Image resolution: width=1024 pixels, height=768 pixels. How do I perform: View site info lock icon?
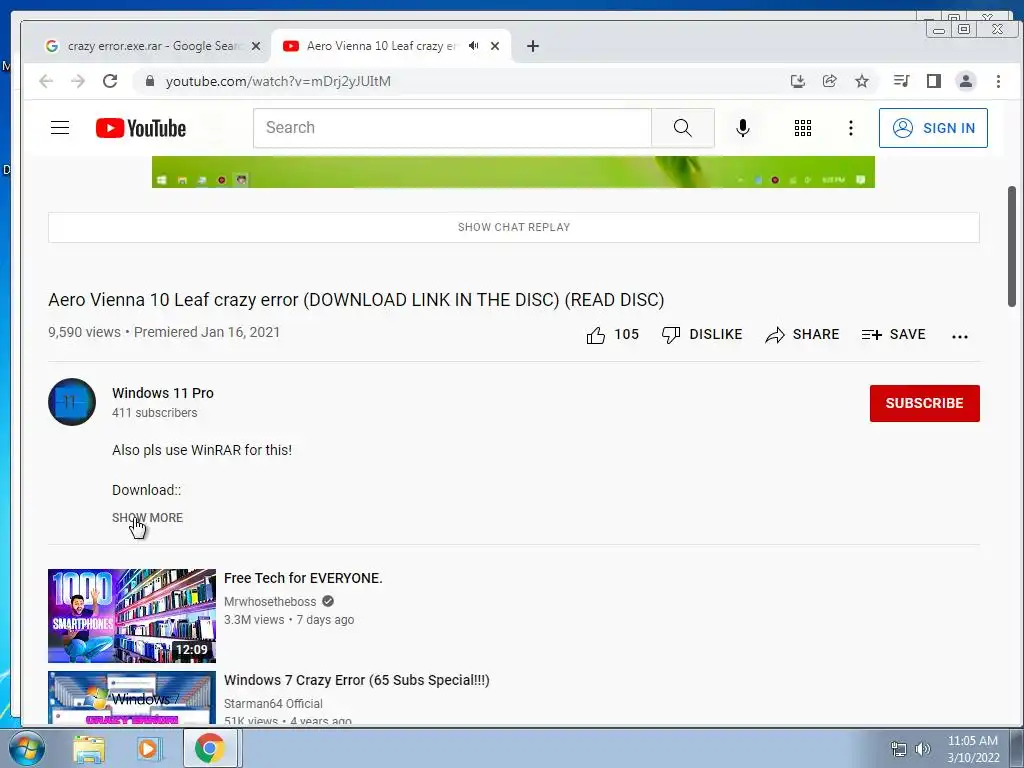(x=150, y=81)
